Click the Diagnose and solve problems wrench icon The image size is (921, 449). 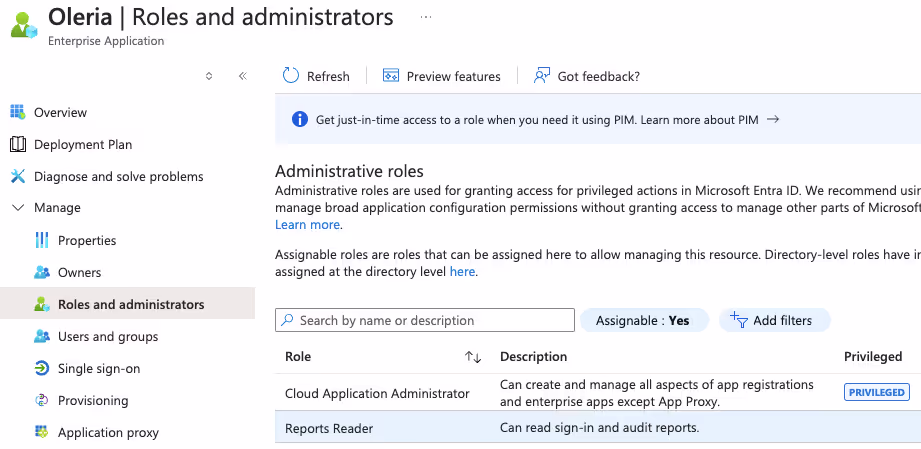tap(18, 176)
